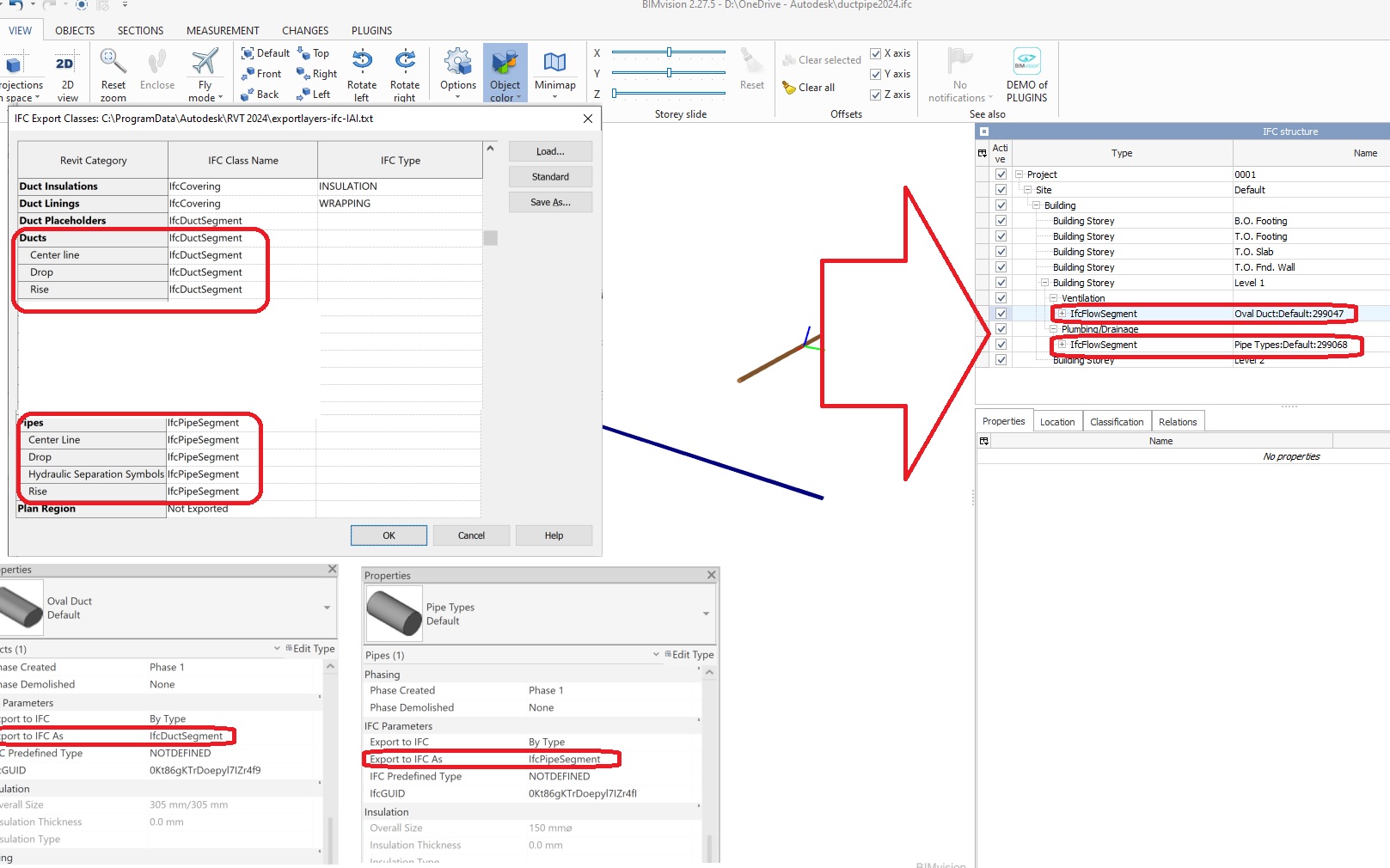Click Clear all with the broom icon
This screenshot has width=1390, height=868.
(x=809, y=87)
